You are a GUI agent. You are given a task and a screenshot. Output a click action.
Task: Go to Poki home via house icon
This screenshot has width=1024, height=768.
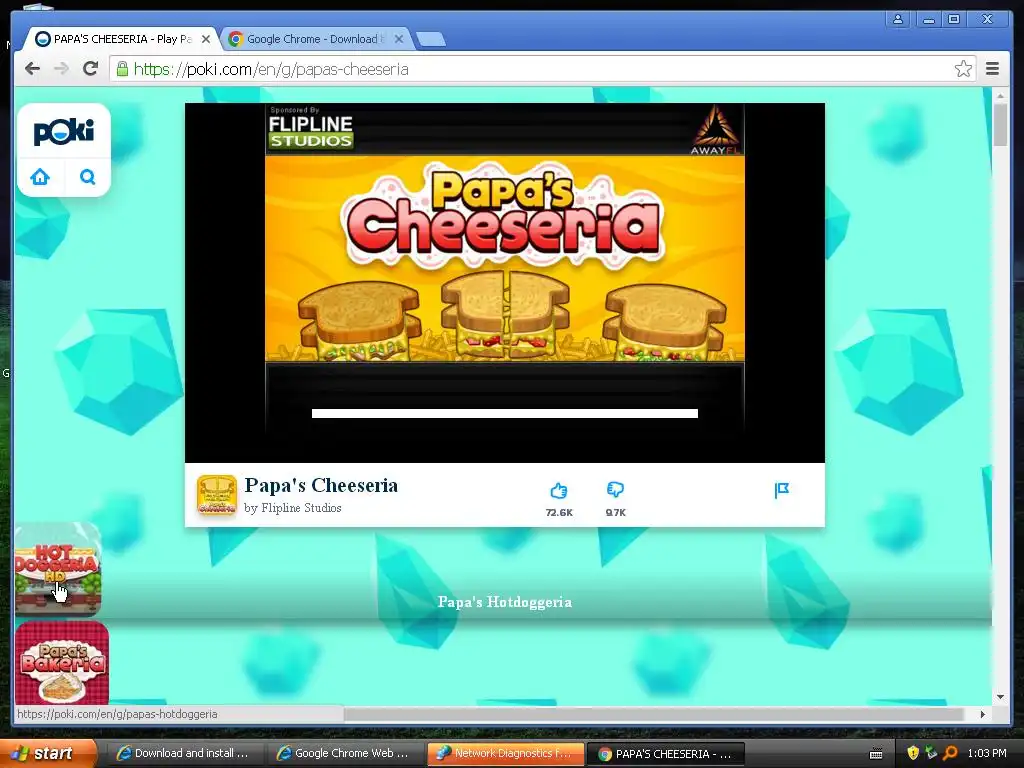40,176
